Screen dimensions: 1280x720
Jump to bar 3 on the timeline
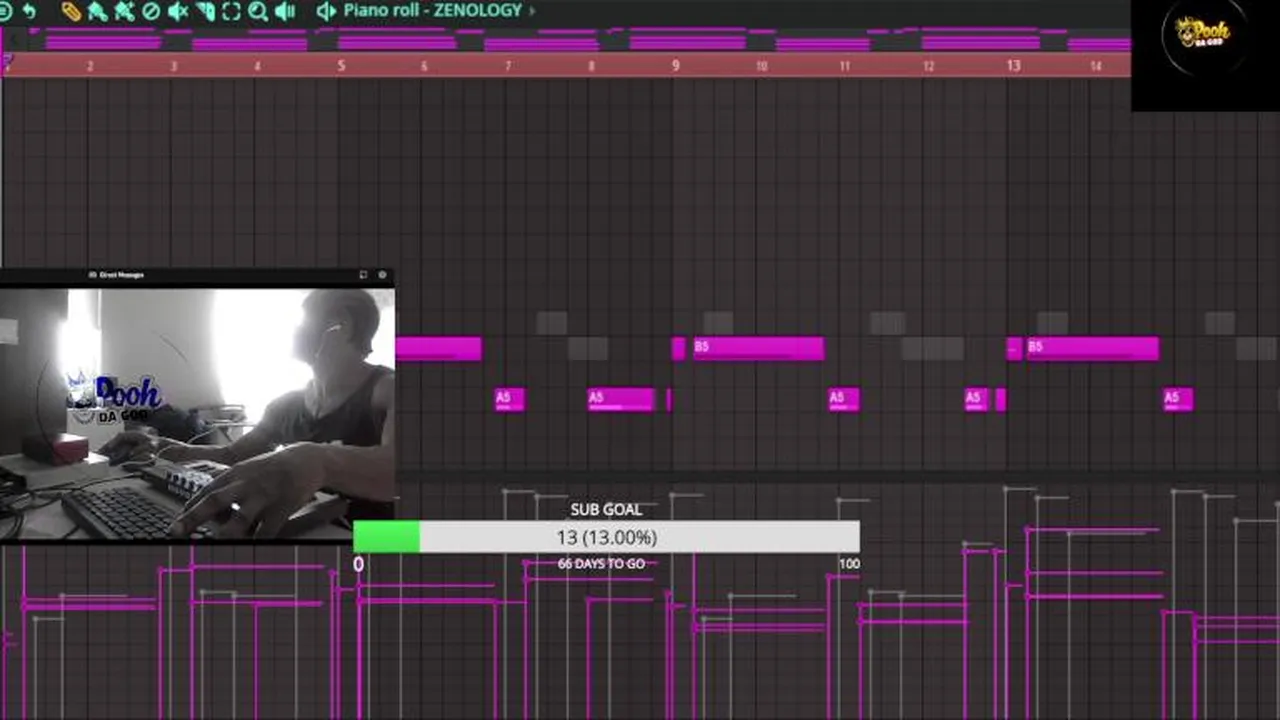173,66
